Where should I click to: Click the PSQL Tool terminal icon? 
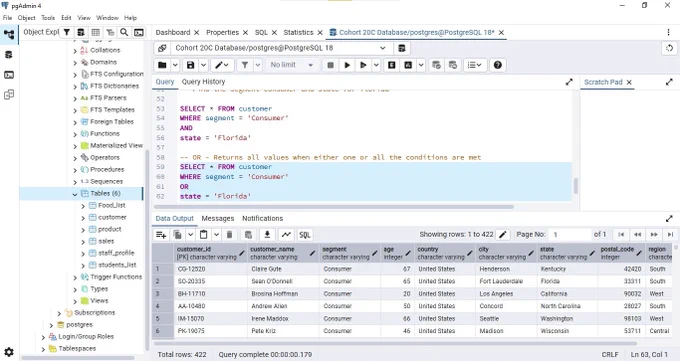click(139, 33)
